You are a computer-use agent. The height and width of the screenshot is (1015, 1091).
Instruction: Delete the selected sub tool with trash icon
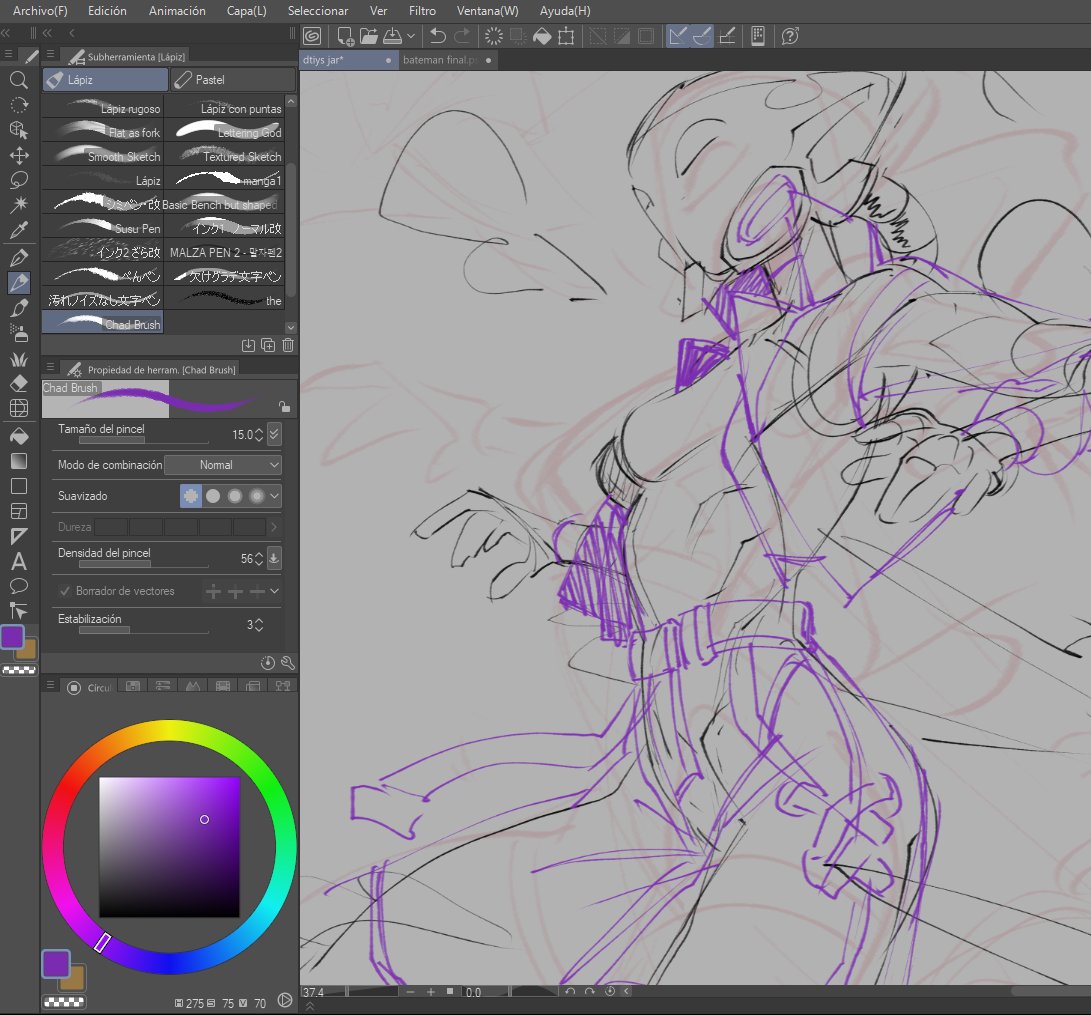coord(288,345)
